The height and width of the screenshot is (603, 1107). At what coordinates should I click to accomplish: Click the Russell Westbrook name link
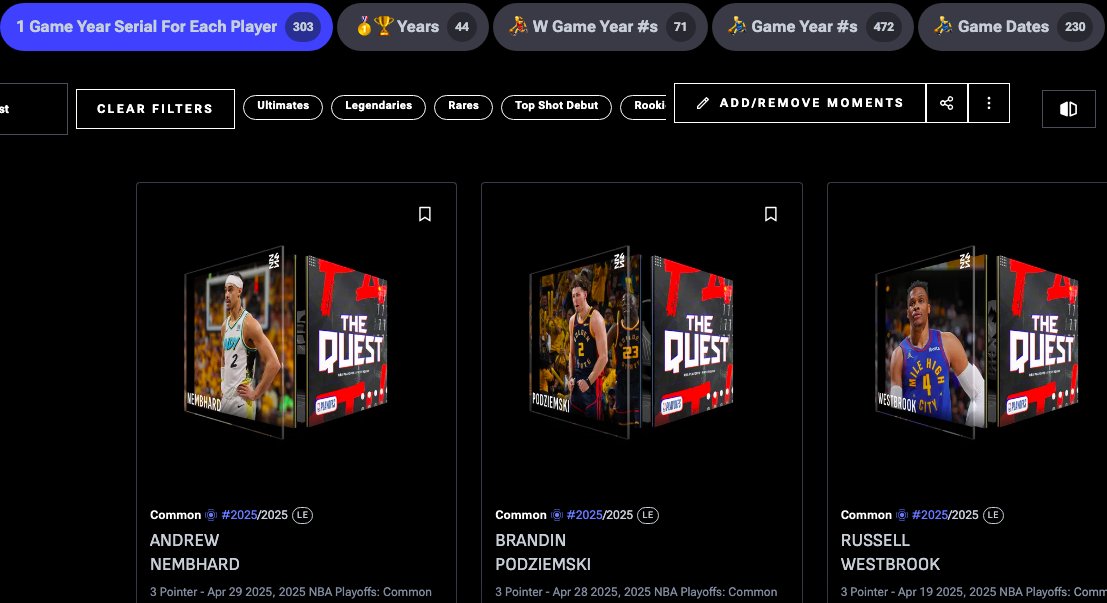coord(890,552)
